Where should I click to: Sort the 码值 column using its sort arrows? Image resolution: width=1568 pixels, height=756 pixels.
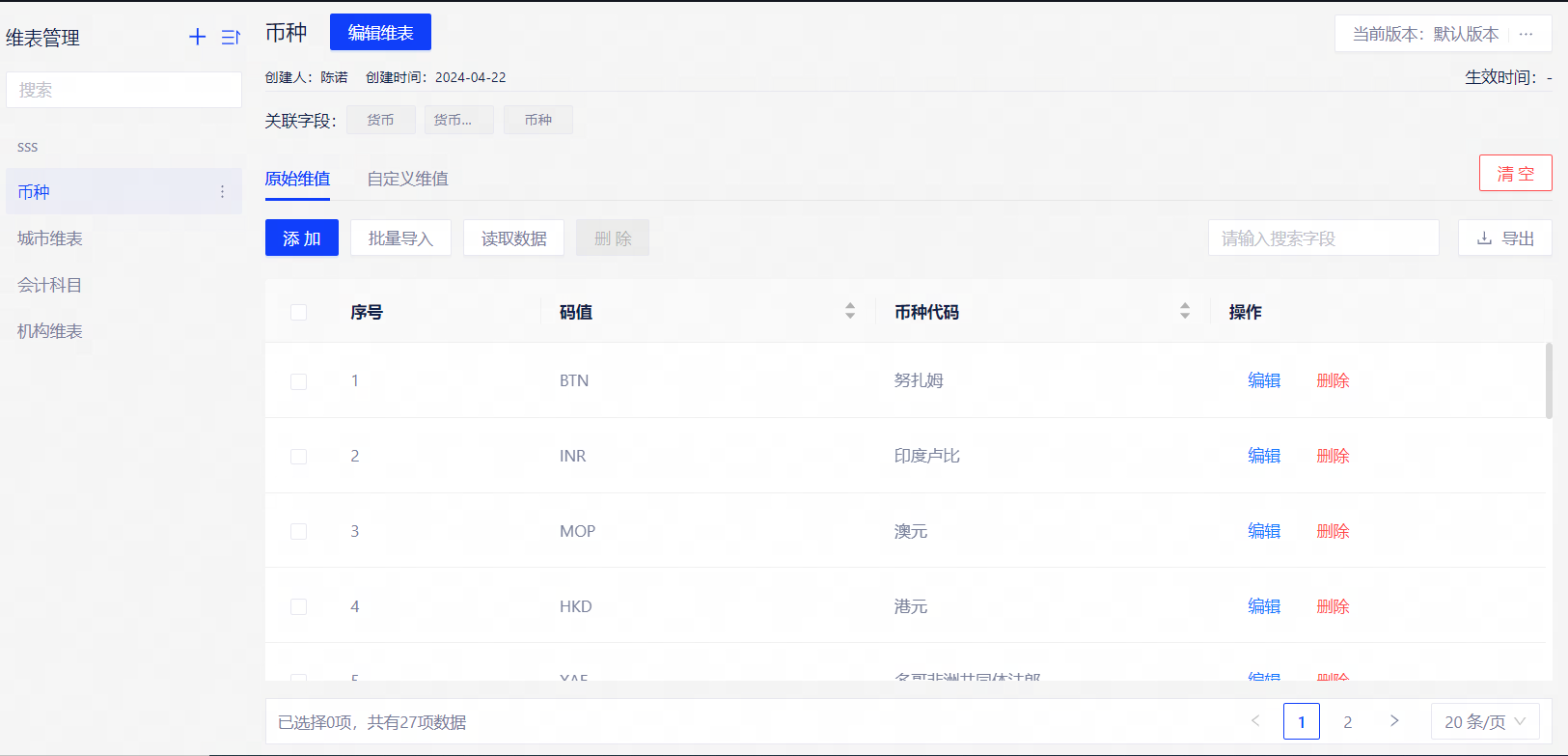click(x=850, y=311)
